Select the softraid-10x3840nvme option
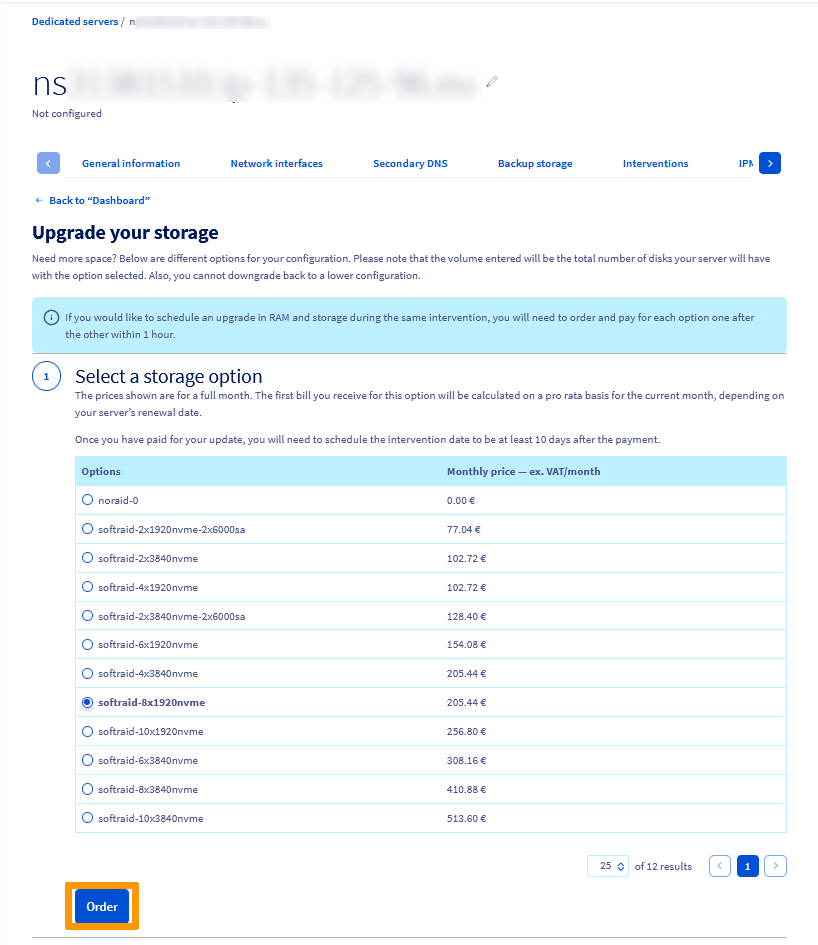 [x=87, y=818]
